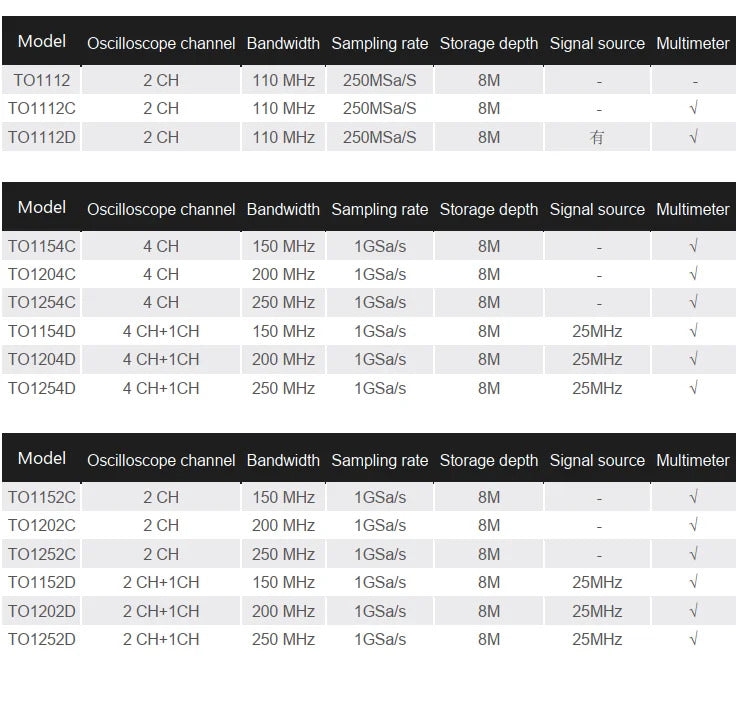The image size is (740, 701).
Task: Click the Signal source header in the top table
Action: (597, 44)
